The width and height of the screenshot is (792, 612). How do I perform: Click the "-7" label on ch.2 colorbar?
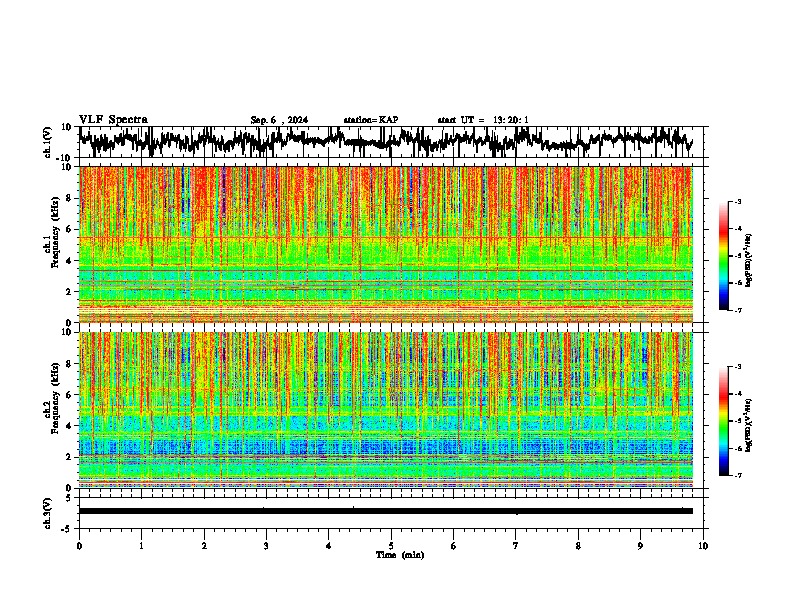pyautogui.click(x=737, y=475)
